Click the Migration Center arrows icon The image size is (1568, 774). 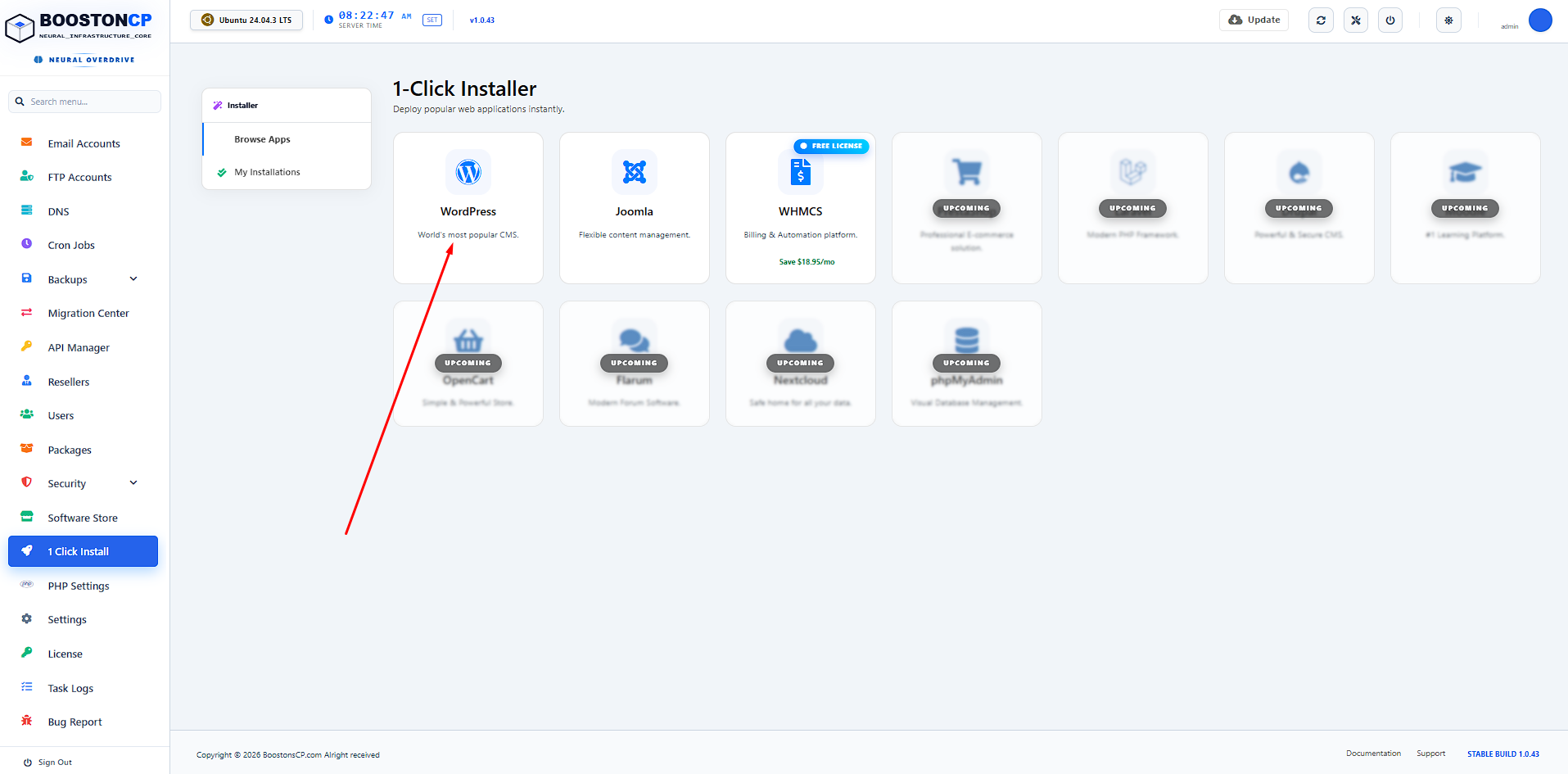(x=26, y=312)
